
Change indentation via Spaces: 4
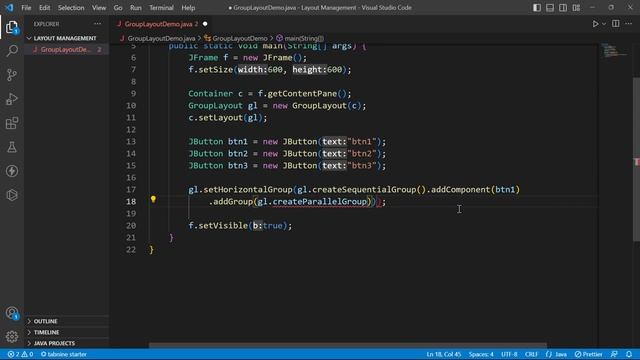(x=481, y=354)
